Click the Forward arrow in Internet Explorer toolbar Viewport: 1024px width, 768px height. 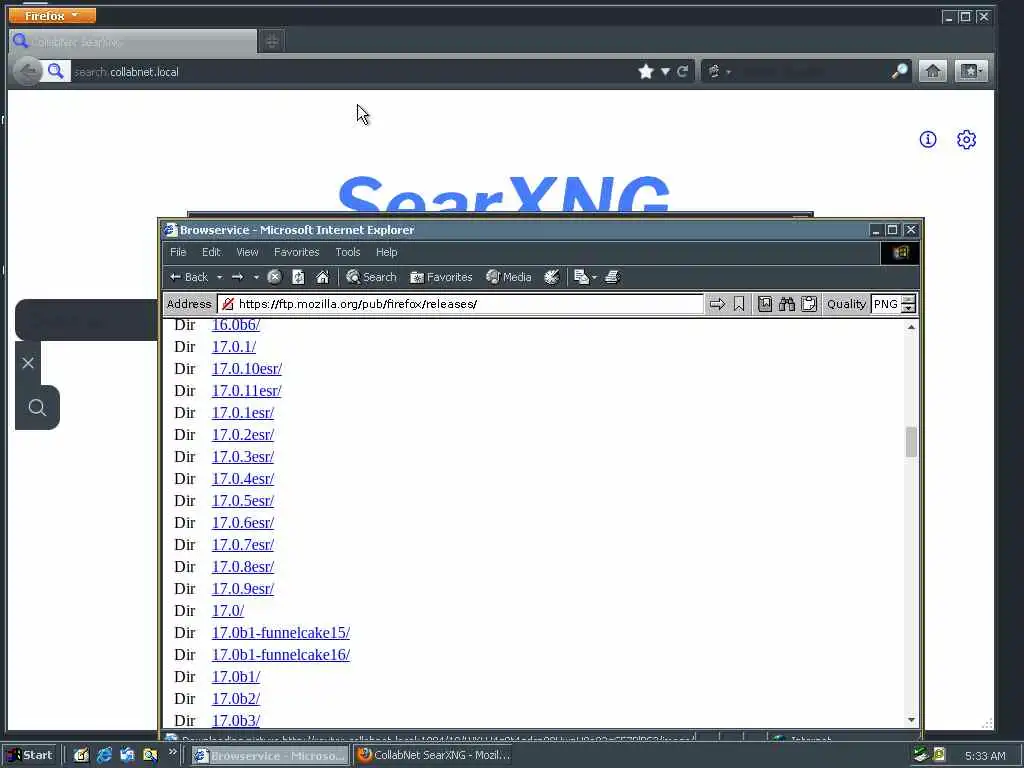238,277
